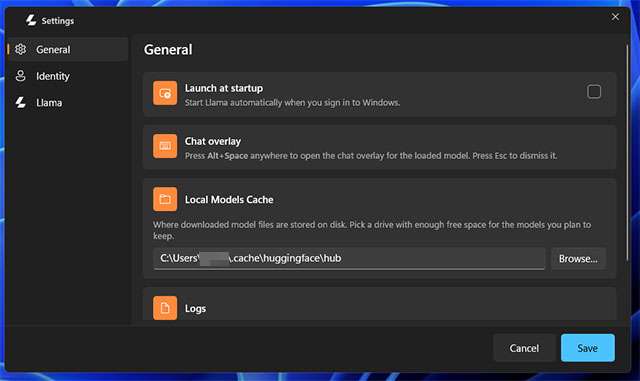Click the 'Start Llama automatically' description

coord(292,102)
